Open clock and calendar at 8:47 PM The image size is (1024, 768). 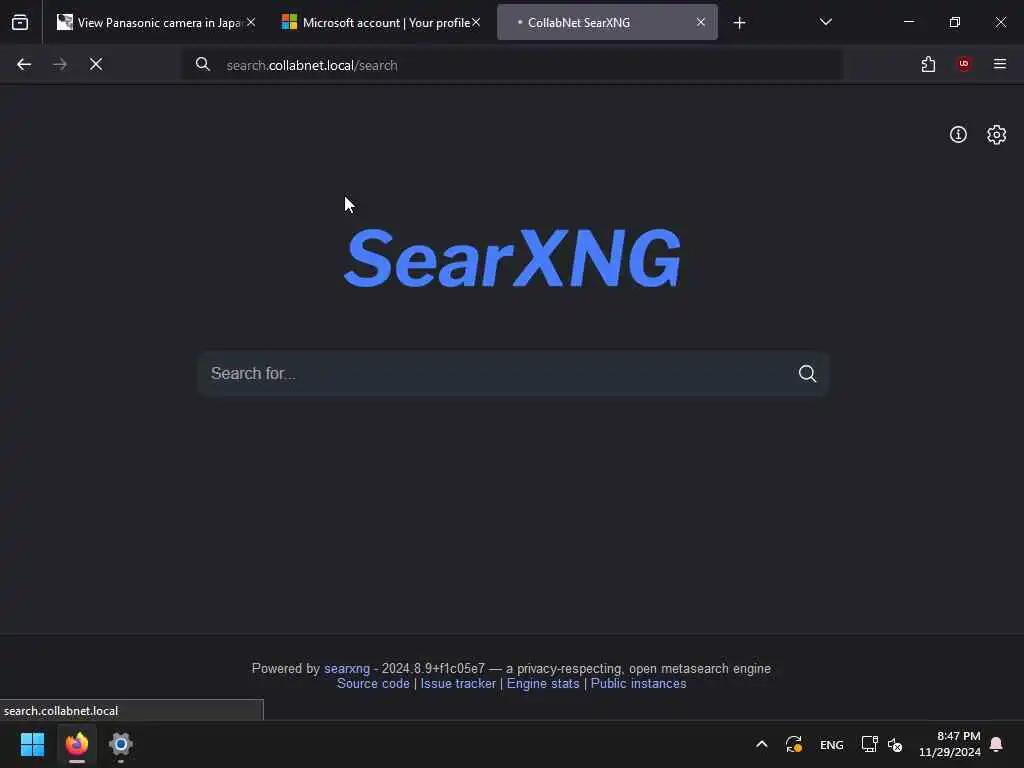950,744
